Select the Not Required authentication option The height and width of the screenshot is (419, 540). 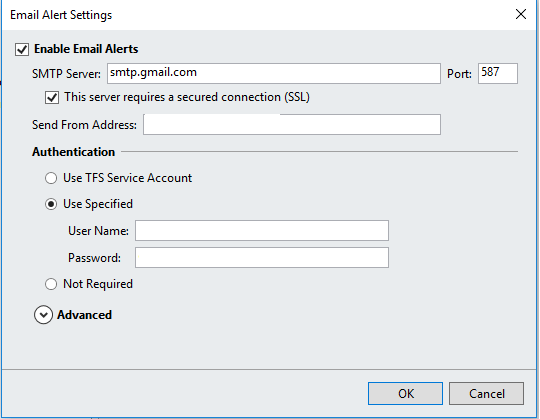[x=51, y=284]
